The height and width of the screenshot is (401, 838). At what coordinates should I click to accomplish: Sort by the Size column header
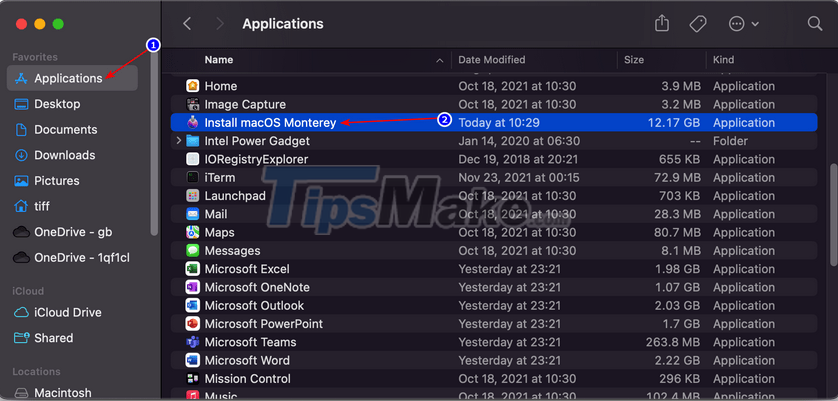coord(634,60)
